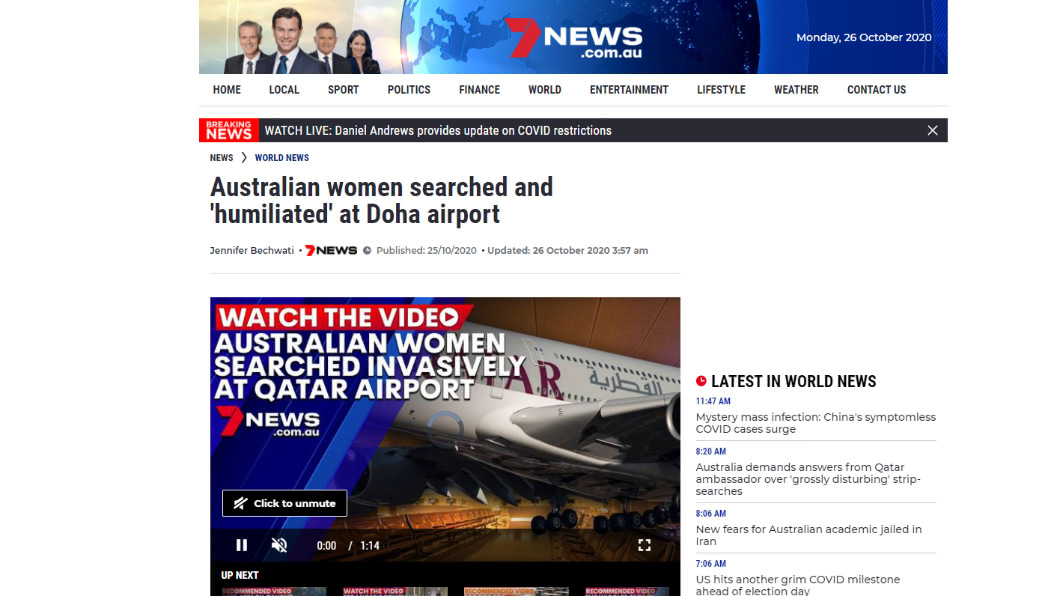Click the 7NEWS logo in the byline
Screen dimensions: 1060x596
[331, 251]
